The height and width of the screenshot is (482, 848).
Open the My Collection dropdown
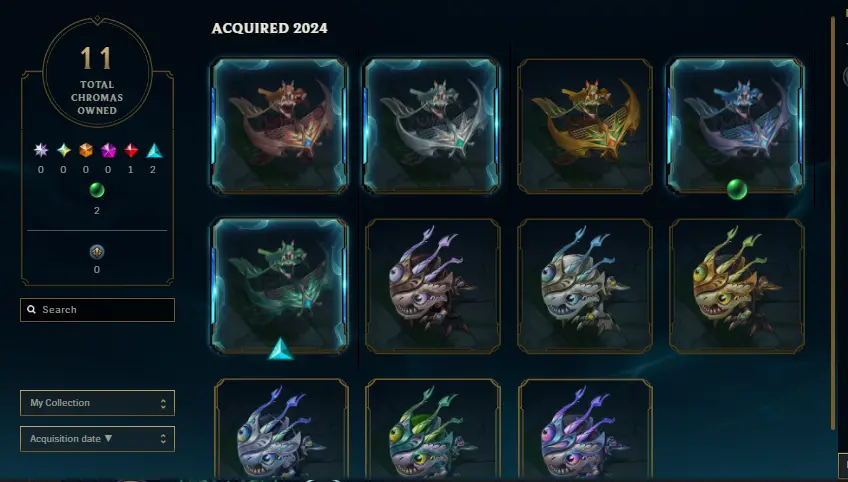coord(97,403)
